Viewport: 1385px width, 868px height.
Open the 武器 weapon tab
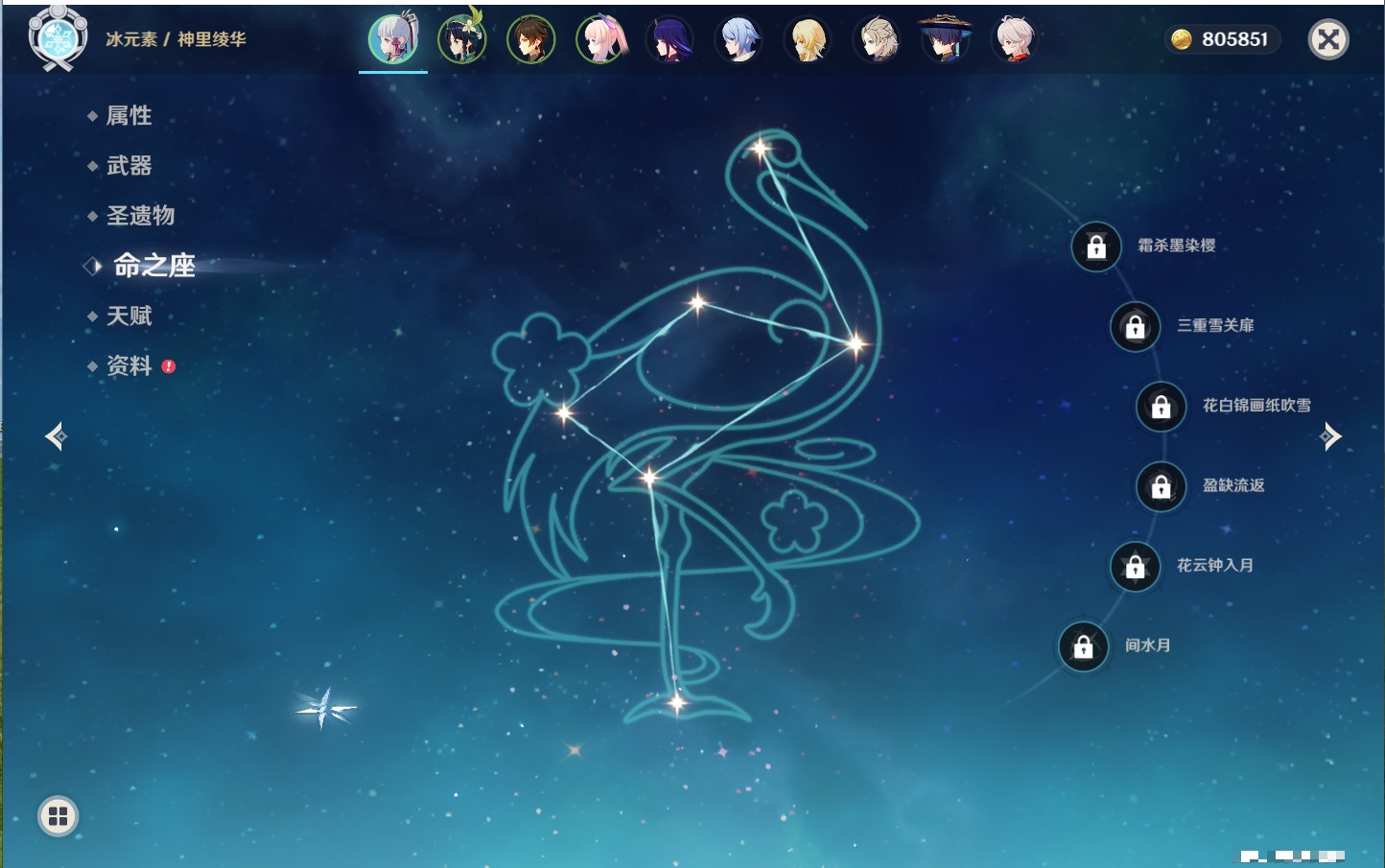pyautogui.click(x=129, y=166)
